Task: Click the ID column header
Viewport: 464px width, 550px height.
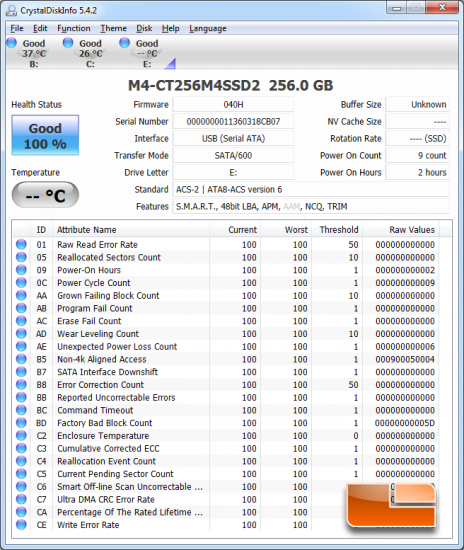Action: tap(41, 230)
